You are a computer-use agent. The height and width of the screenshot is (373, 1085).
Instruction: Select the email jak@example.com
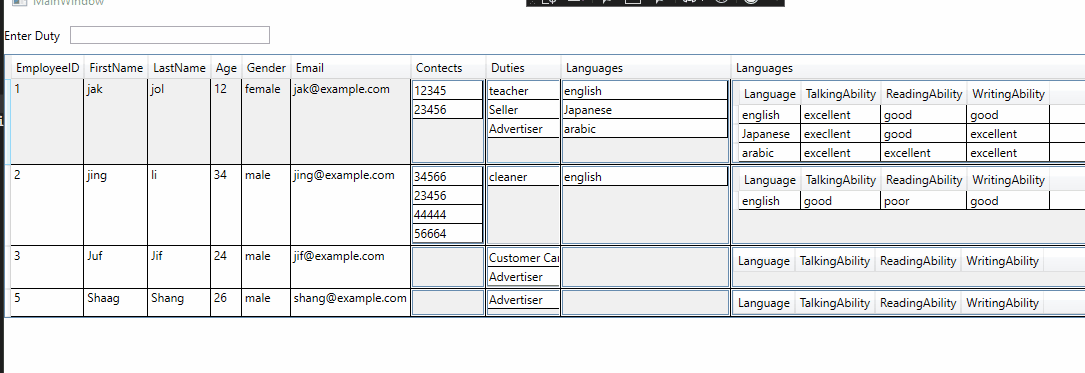pyautogui.click(x=351, y=121)
